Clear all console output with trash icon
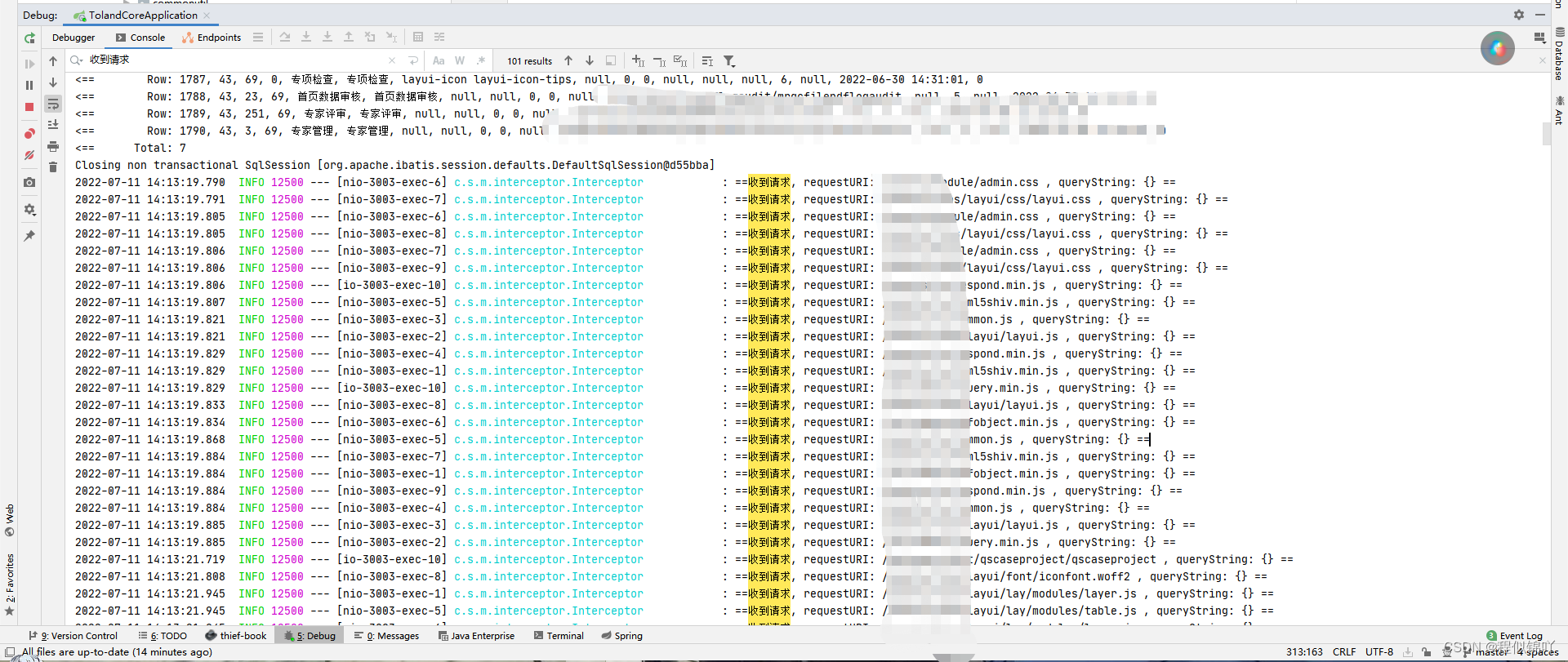Image resolution: width=1568 pixels, height=662 pixels. 53,167
